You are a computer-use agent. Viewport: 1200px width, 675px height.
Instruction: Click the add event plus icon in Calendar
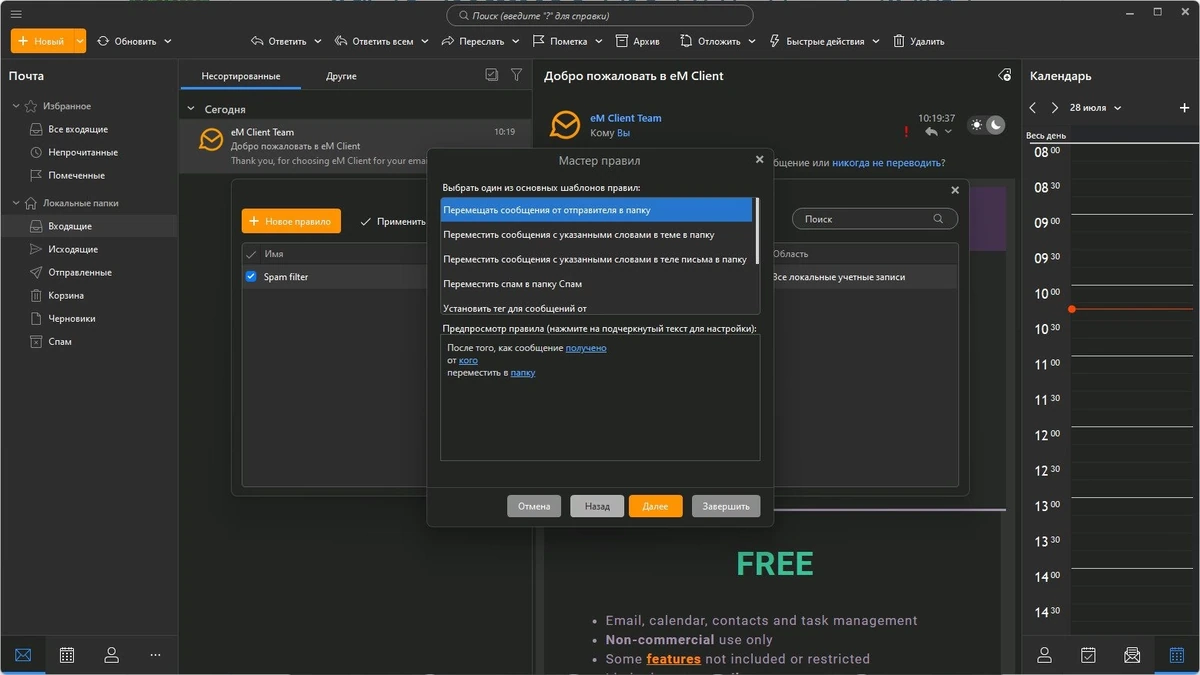(1184, 108)
